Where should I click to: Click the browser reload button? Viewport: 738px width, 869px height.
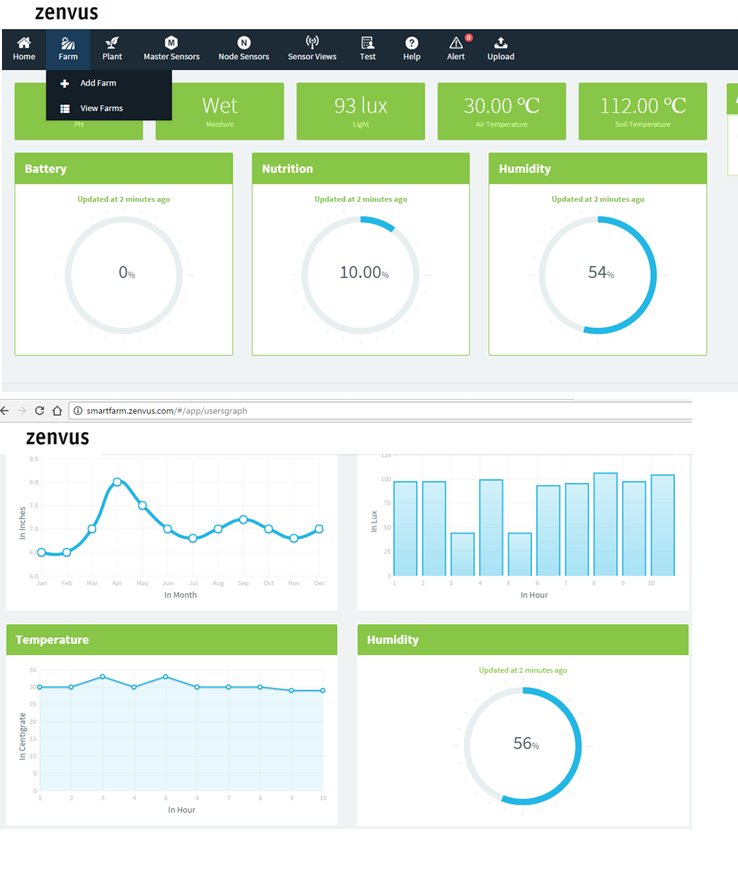40,411
